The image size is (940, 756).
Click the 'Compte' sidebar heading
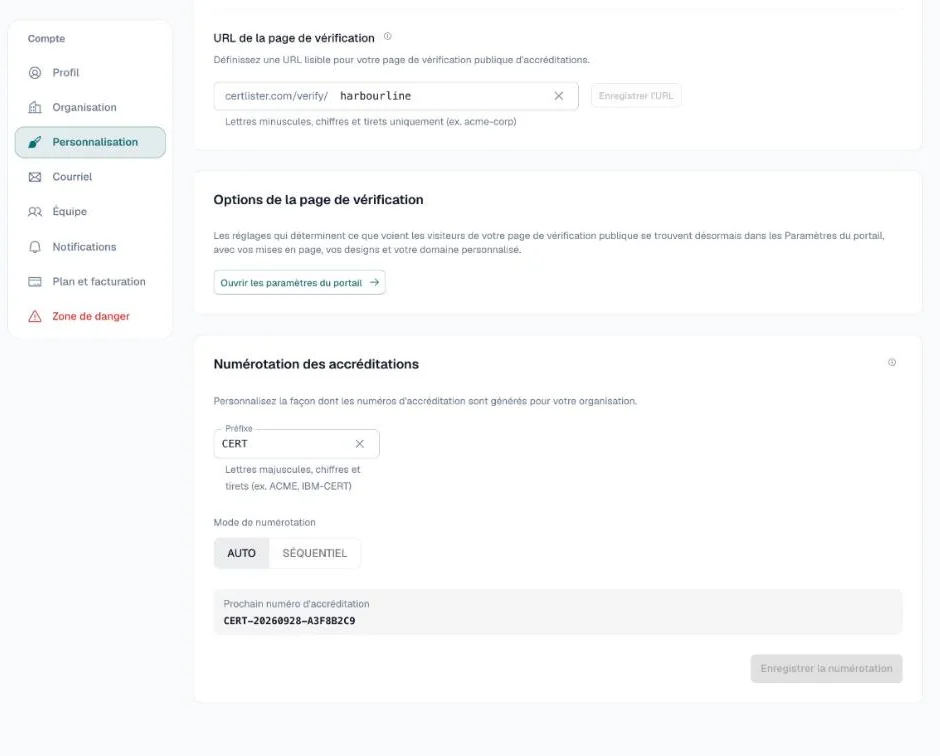(x=46, y=38)
